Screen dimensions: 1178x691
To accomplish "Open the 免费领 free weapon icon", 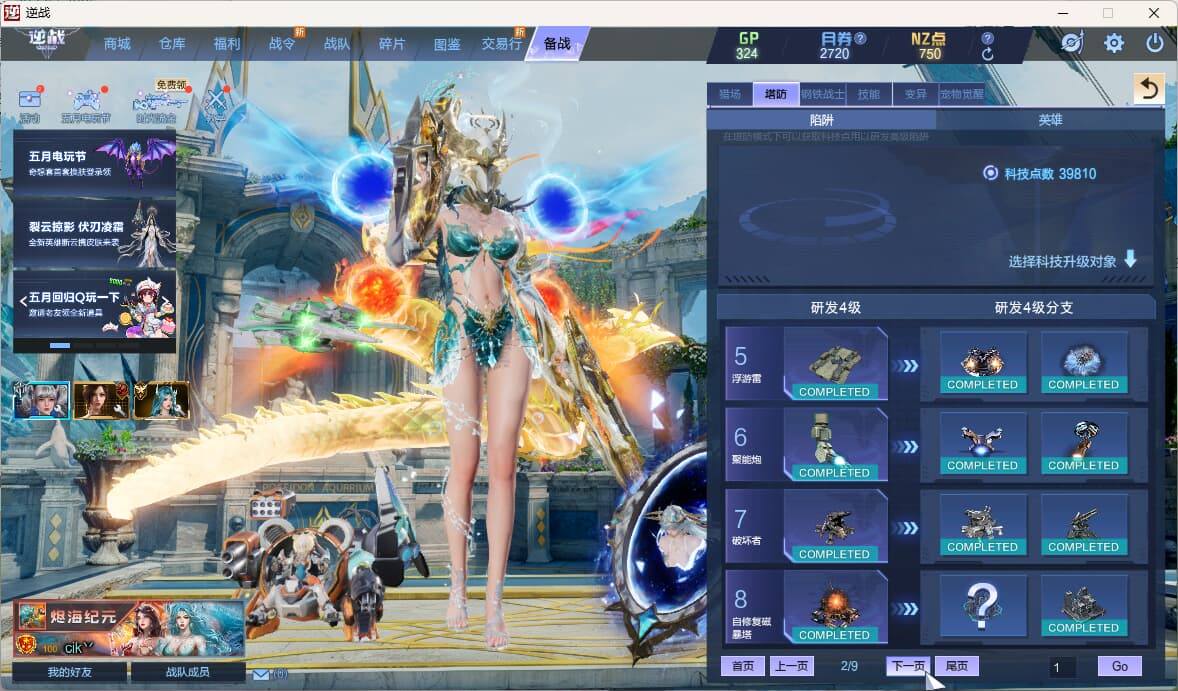I will (x=156, y=104).
